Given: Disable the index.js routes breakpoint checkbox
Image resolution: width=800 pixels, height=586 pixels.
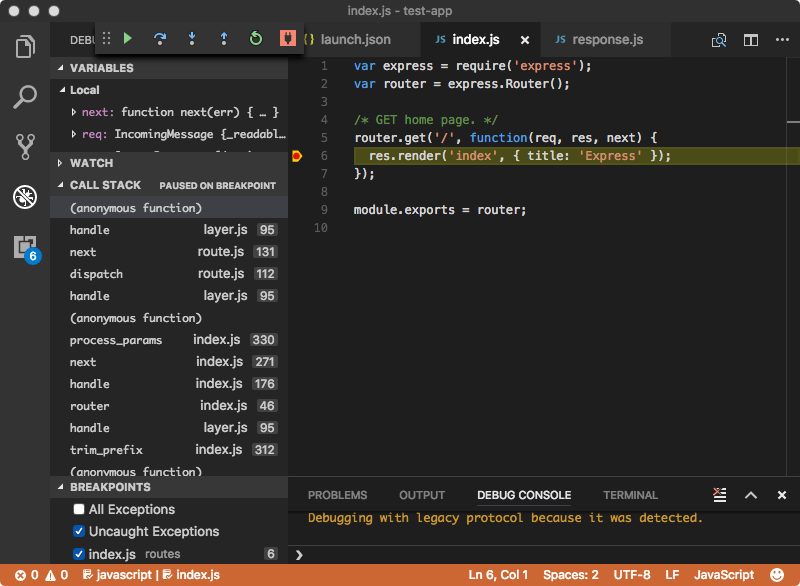Looking at the screenshot, I should pos(79,554).
